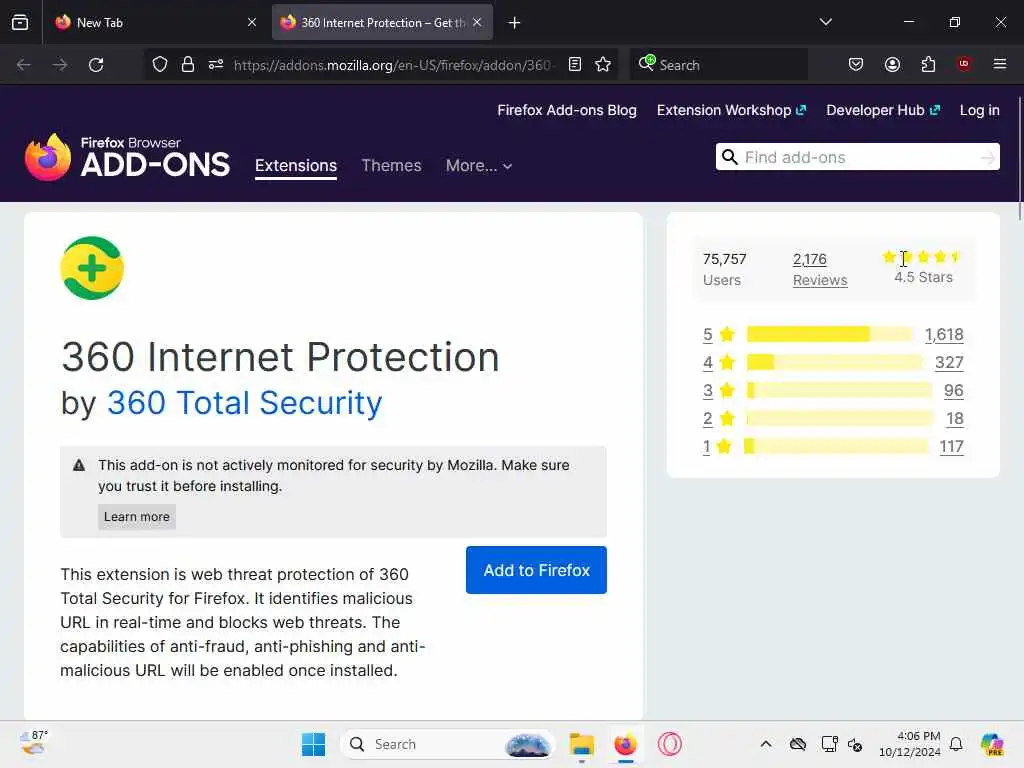Open the 360 Total Security author link
The image size is (1024, 768).
tap(244, 402)
